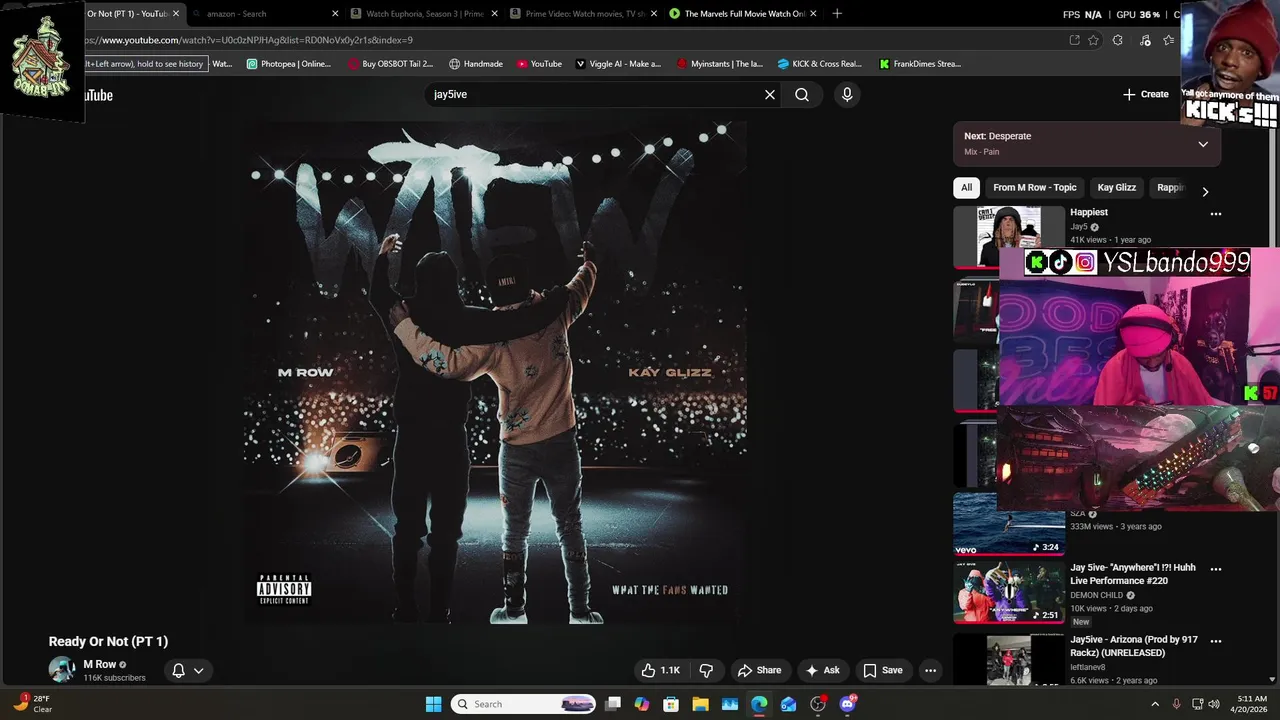Select From M Row - Topic chip
Viewport: 1280px width, 720px height.
click(1034, 187)
